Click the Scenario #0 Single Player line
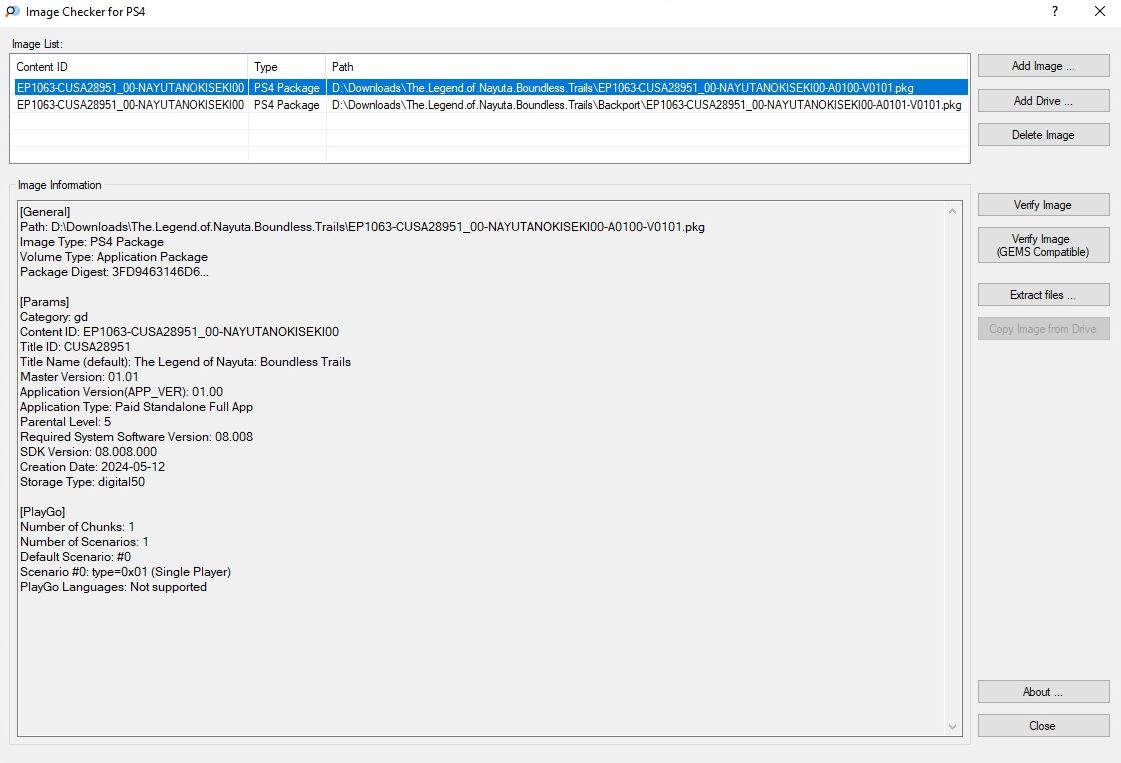1121x763 pixels. [125, 572]
